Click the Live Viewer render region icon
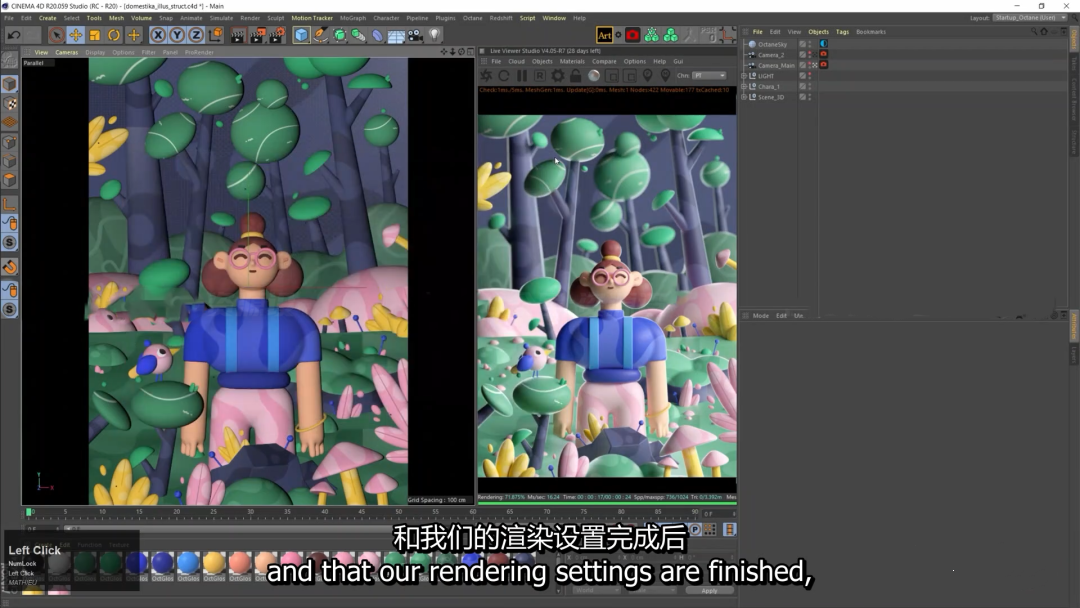Viewport: 1080px width, 608px height. click(x=612, y=76)
